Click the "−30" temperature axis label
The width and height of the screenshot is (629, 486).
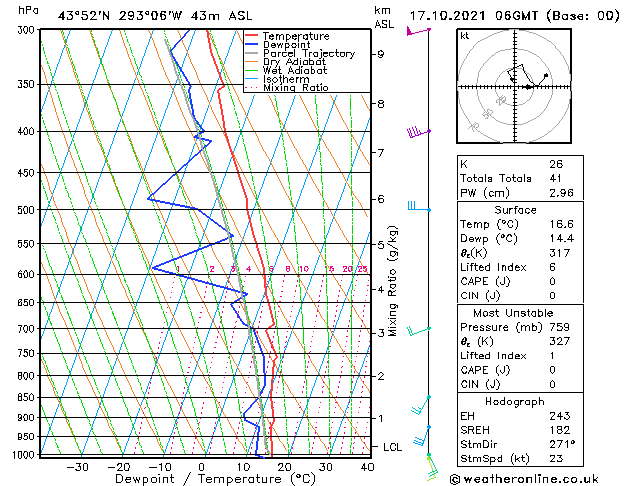77,467
